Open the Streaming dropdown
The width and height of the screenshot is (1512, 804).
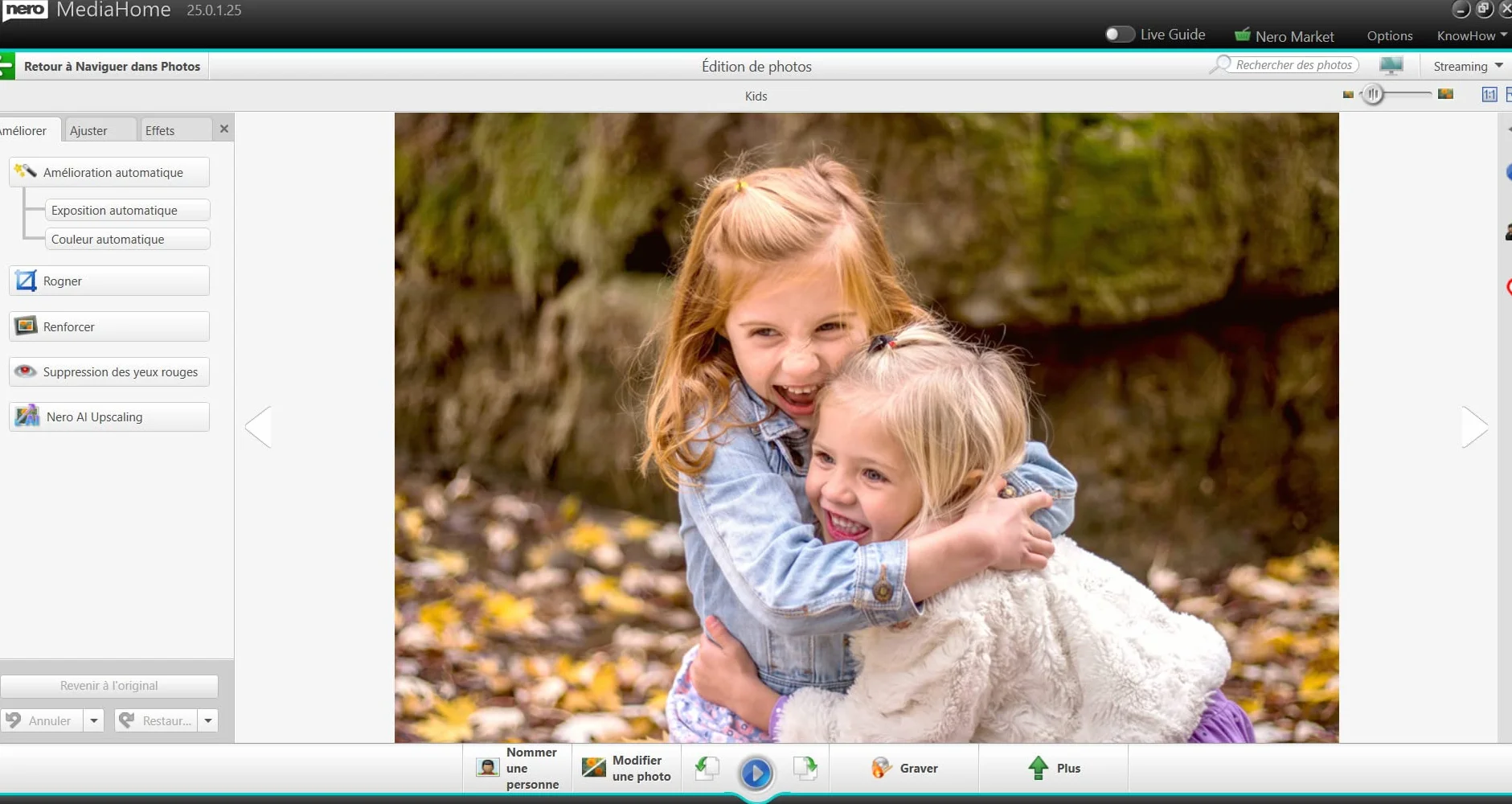coord(1468,66)
